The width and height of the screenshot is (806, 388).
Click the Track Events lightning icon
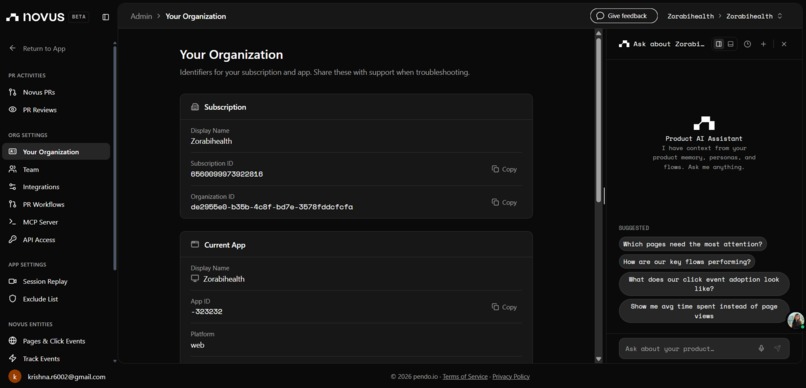pyautogui.click(x=13, y=359)
